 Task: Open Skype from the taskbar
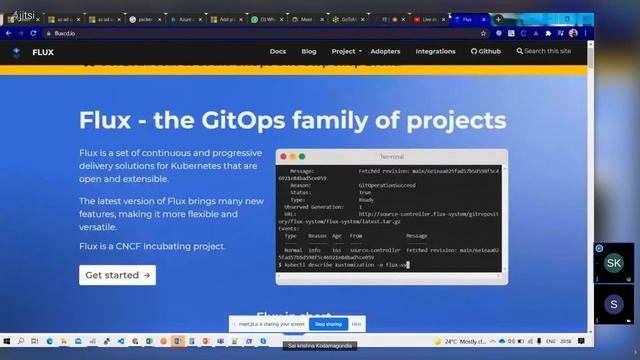(263, 341)
